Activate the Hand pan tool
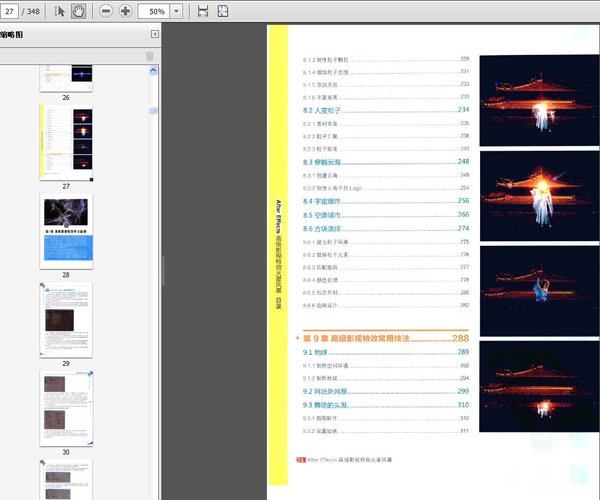Screen dimensions: 600x500 coord(78,11)
